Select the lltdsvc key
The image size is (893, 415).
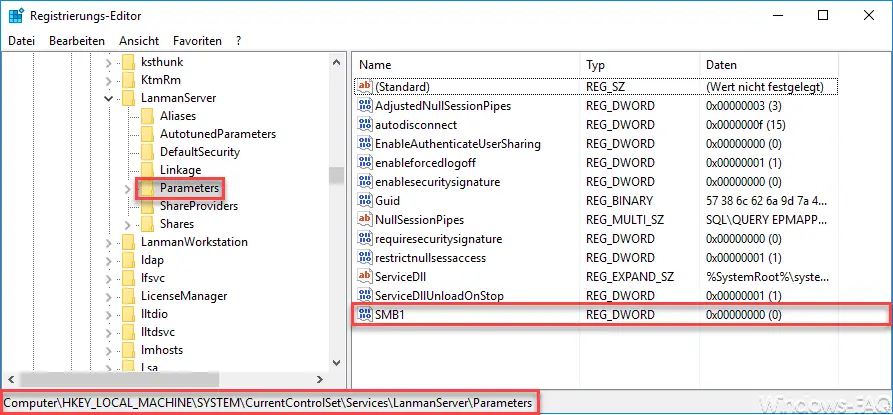[x=158, y=332]
